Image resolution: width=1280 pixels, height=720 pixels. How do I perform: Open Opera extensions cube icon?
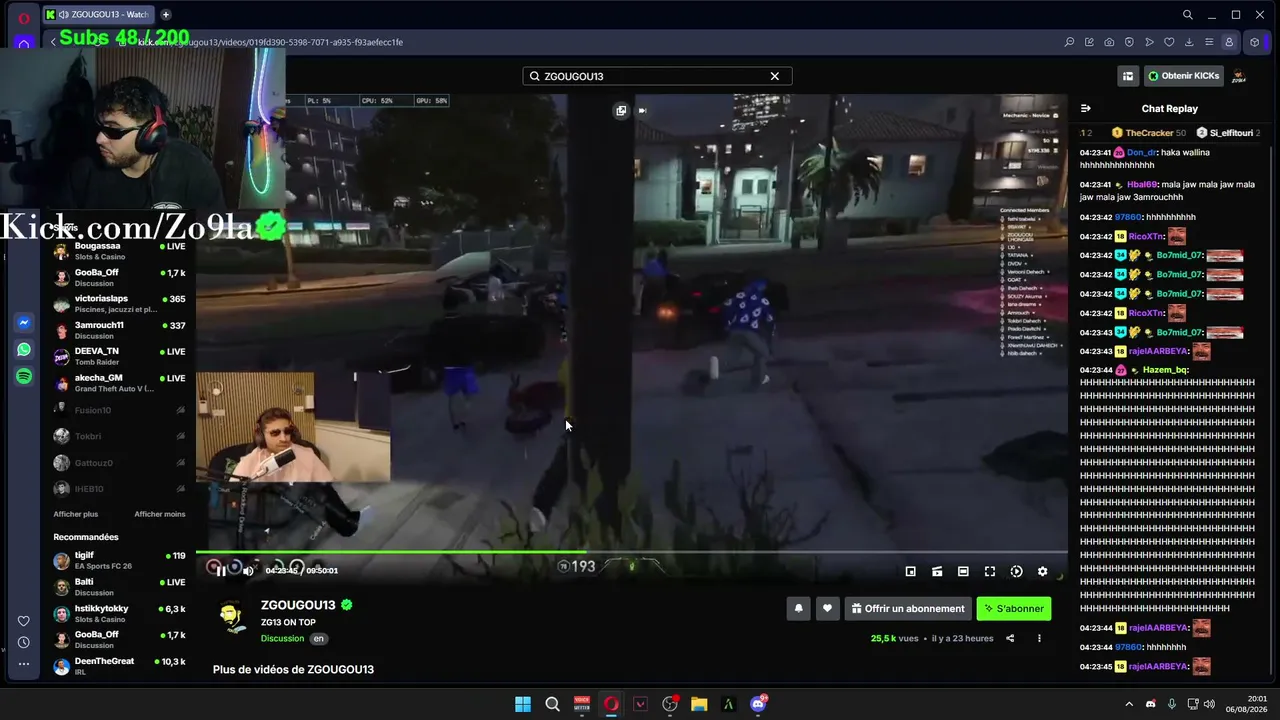pos(1255,42)
